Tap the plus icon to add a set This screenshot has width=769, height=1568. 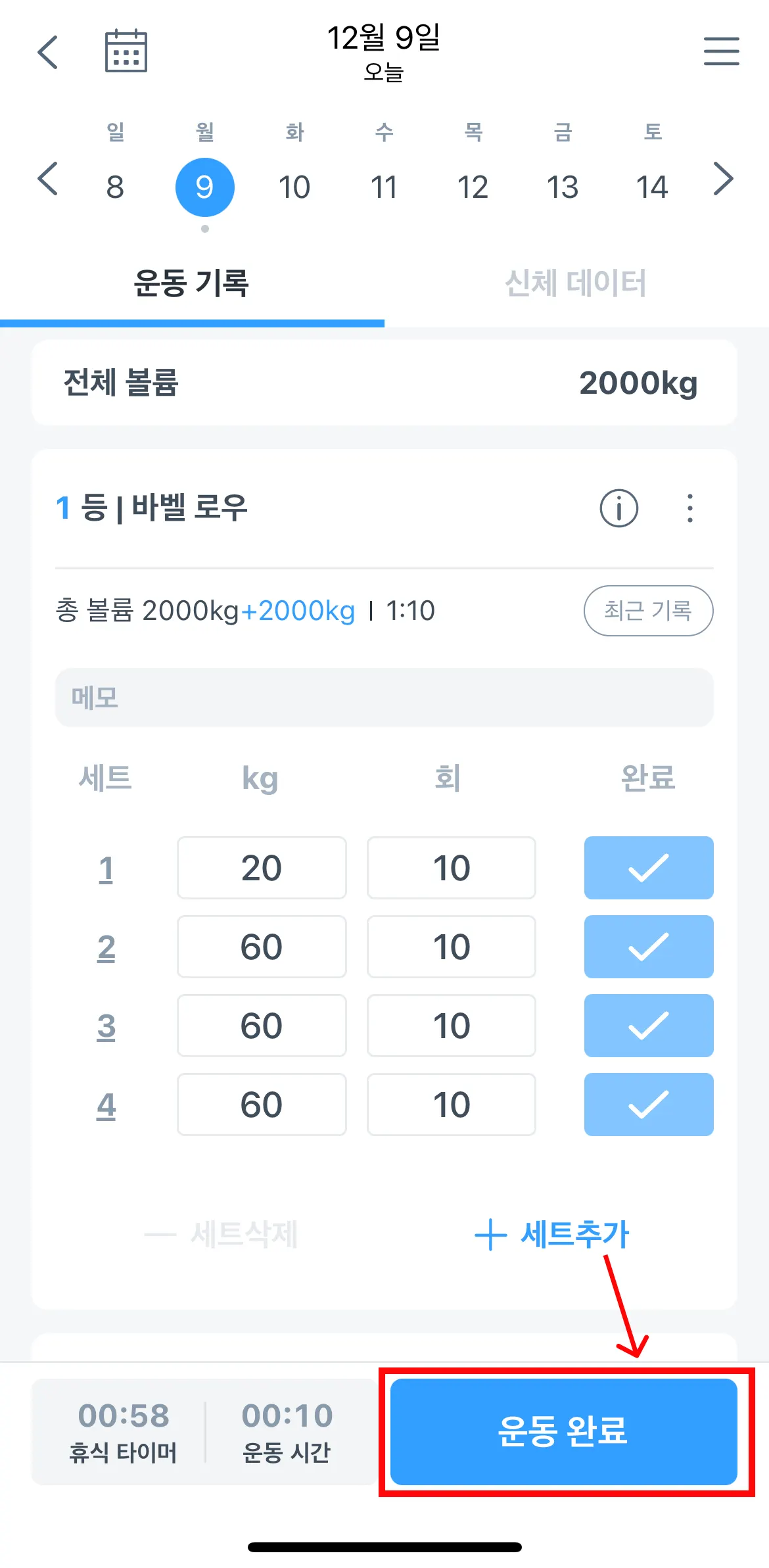point(490,1234)
